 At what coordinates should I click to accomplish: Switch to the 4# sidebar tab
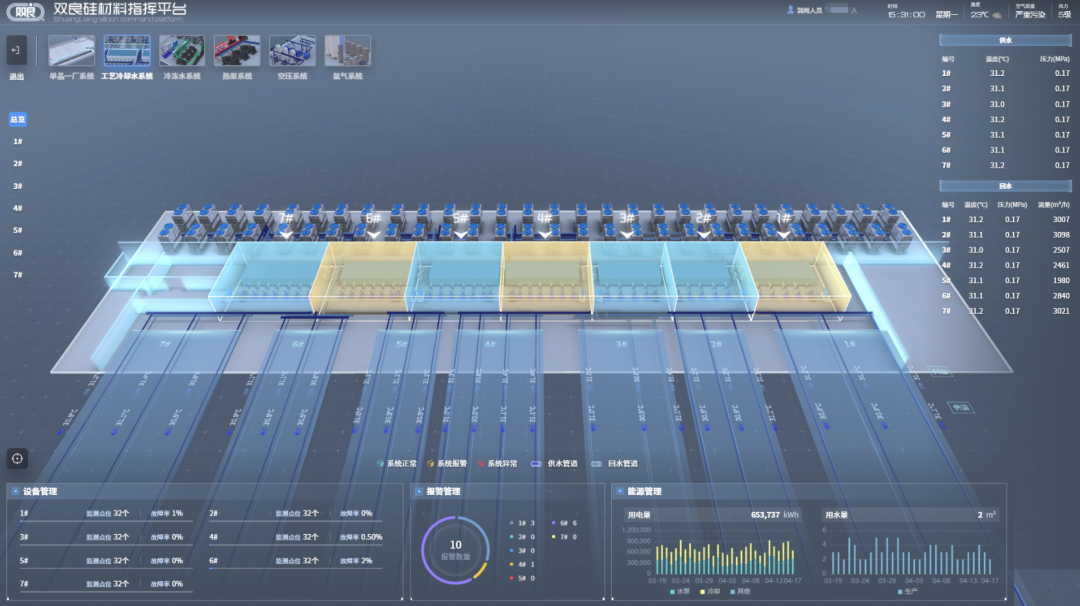17,208
